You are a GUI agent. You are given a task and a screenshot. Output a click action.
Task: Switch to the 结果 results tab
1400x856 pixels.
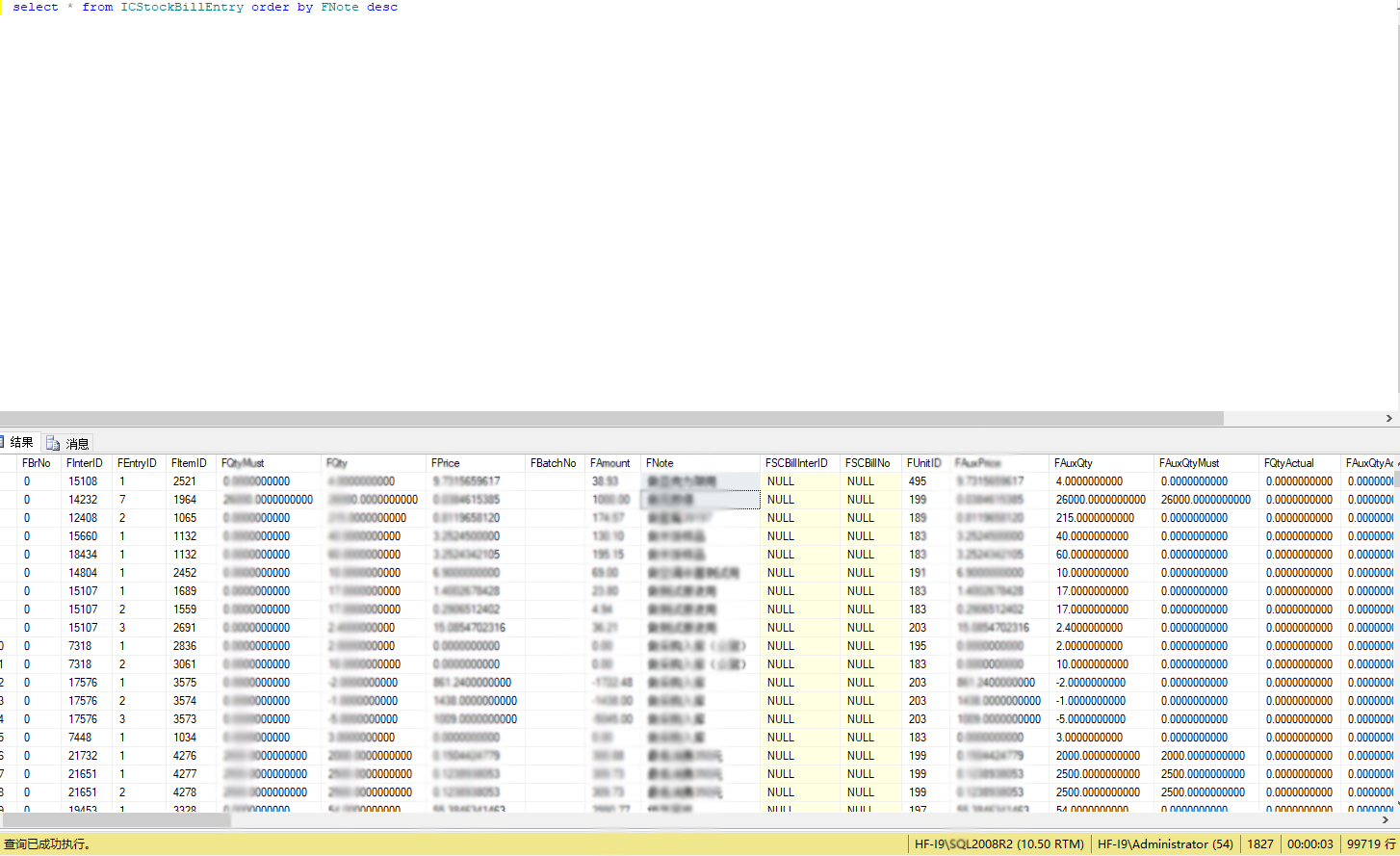coord(21,443)
